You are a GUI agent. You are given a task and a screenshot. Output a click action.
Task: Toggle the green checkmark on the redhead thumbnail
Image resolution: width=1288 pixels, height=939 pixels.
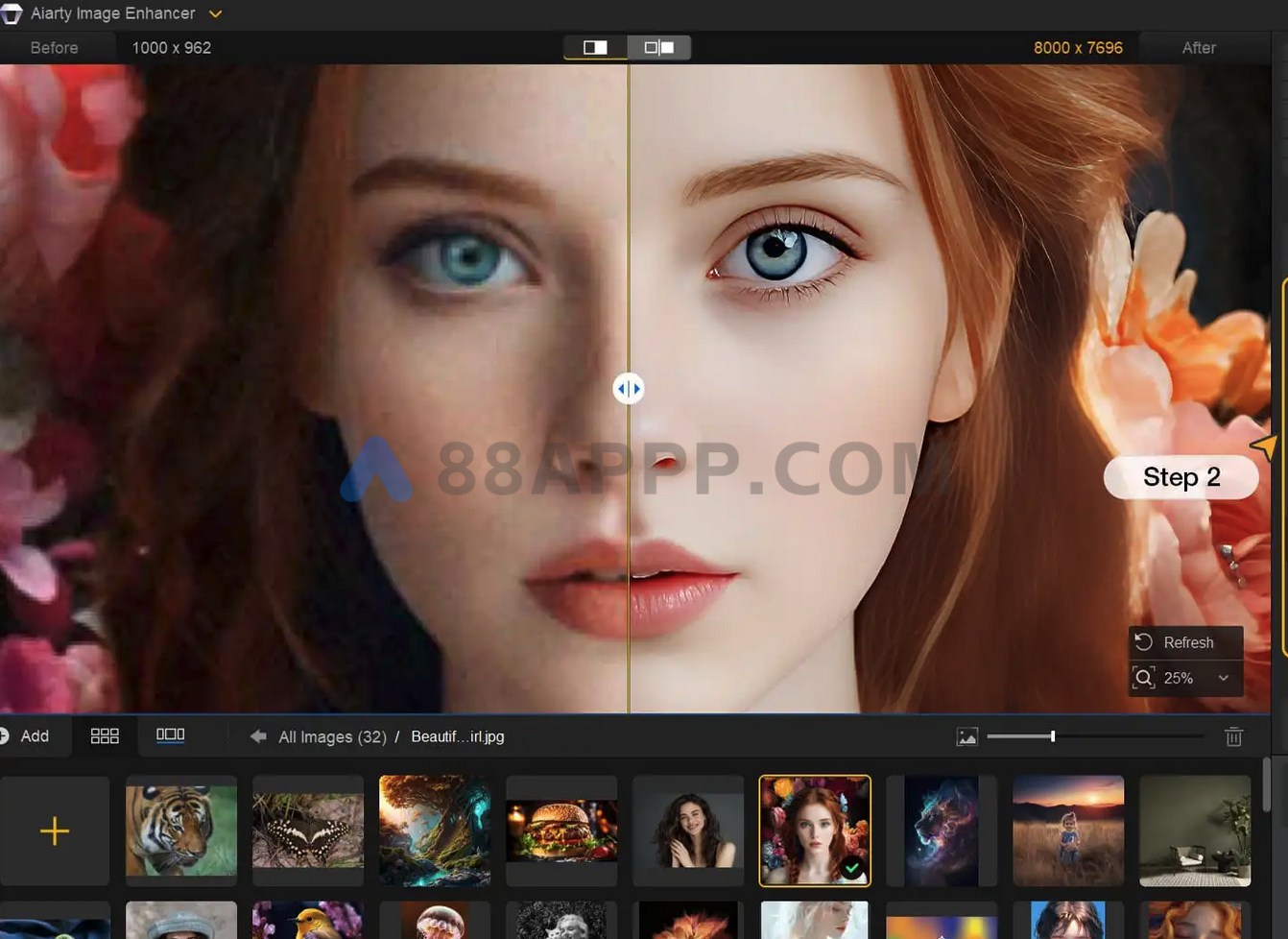851,868
